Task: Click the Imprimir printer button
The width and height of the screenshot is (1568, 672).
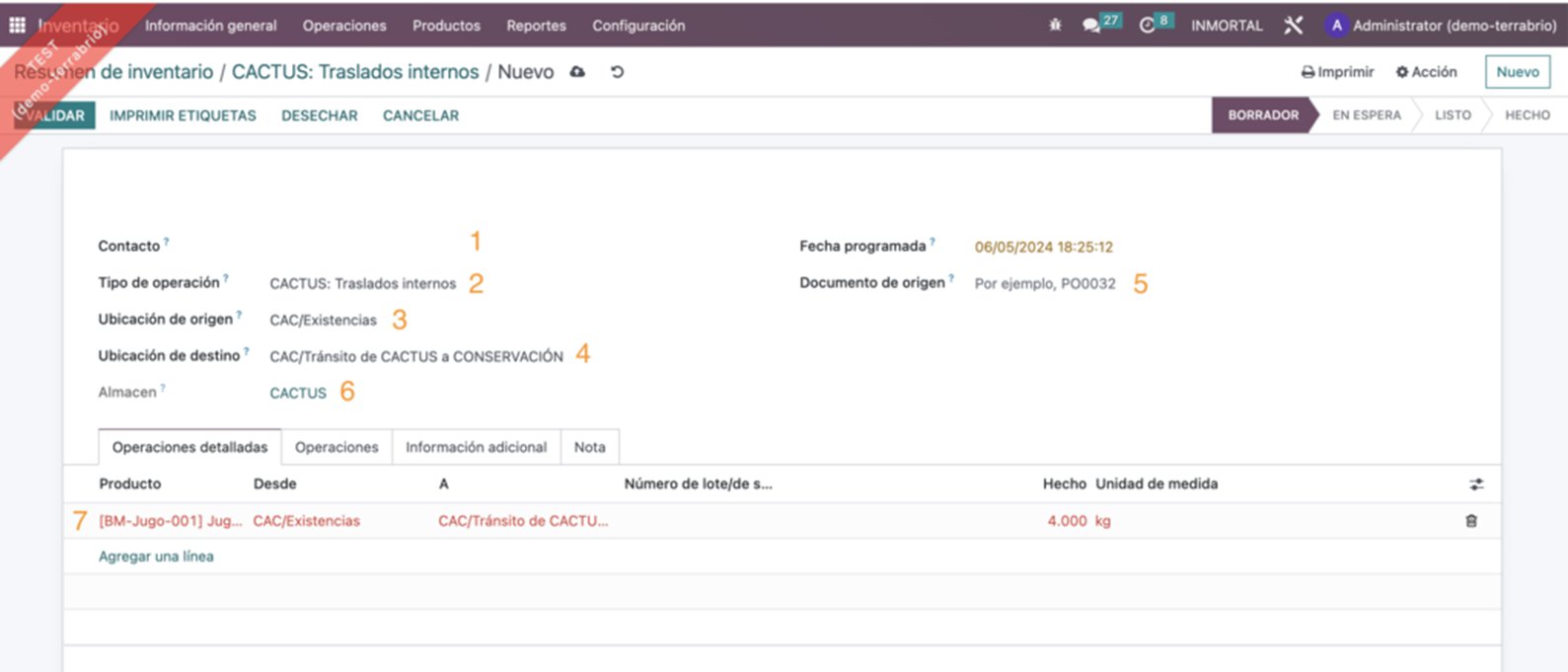Action: 1337,72
